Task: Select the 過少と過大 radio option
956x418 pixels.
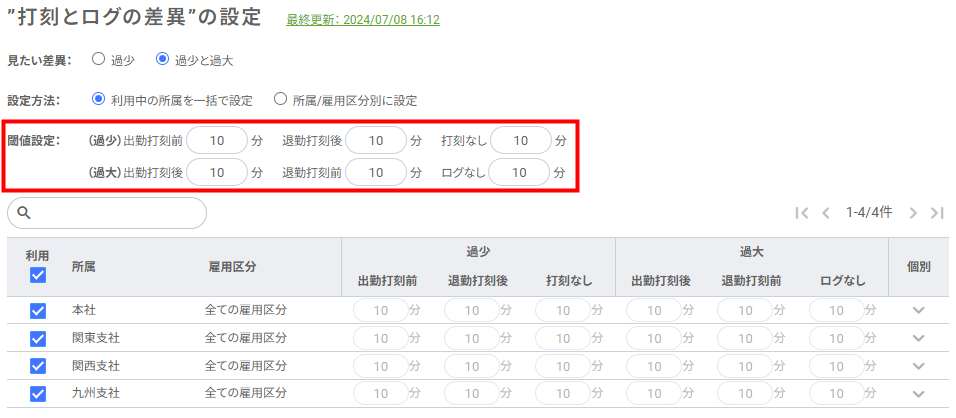Action: [x=163, y=59]
